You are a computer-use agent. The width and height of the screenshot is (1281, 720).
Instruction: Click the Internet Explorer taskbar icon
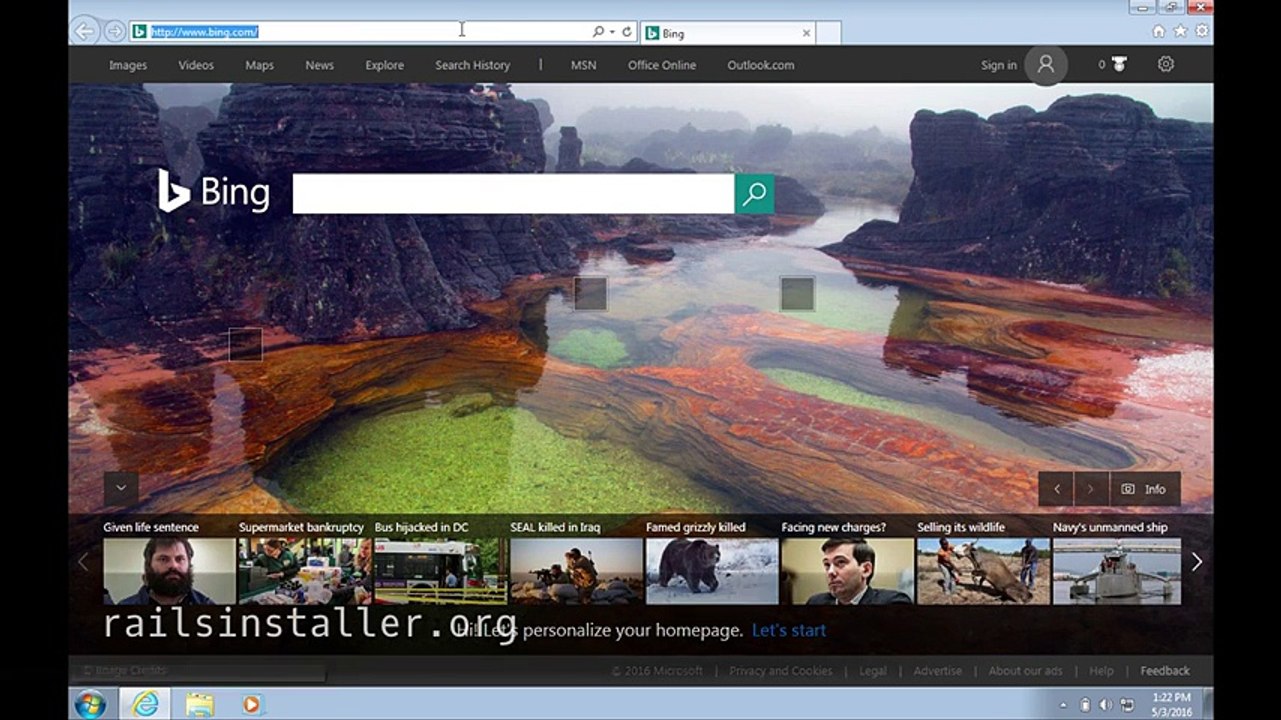coord(146,704)
